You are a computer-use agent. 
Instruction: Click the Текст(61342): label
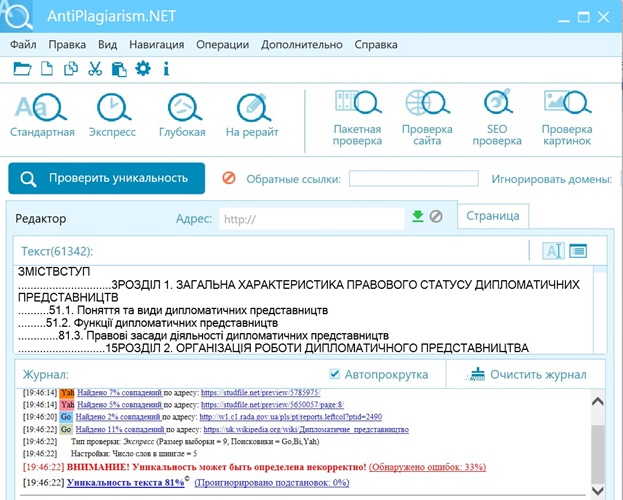pos(57,251)
